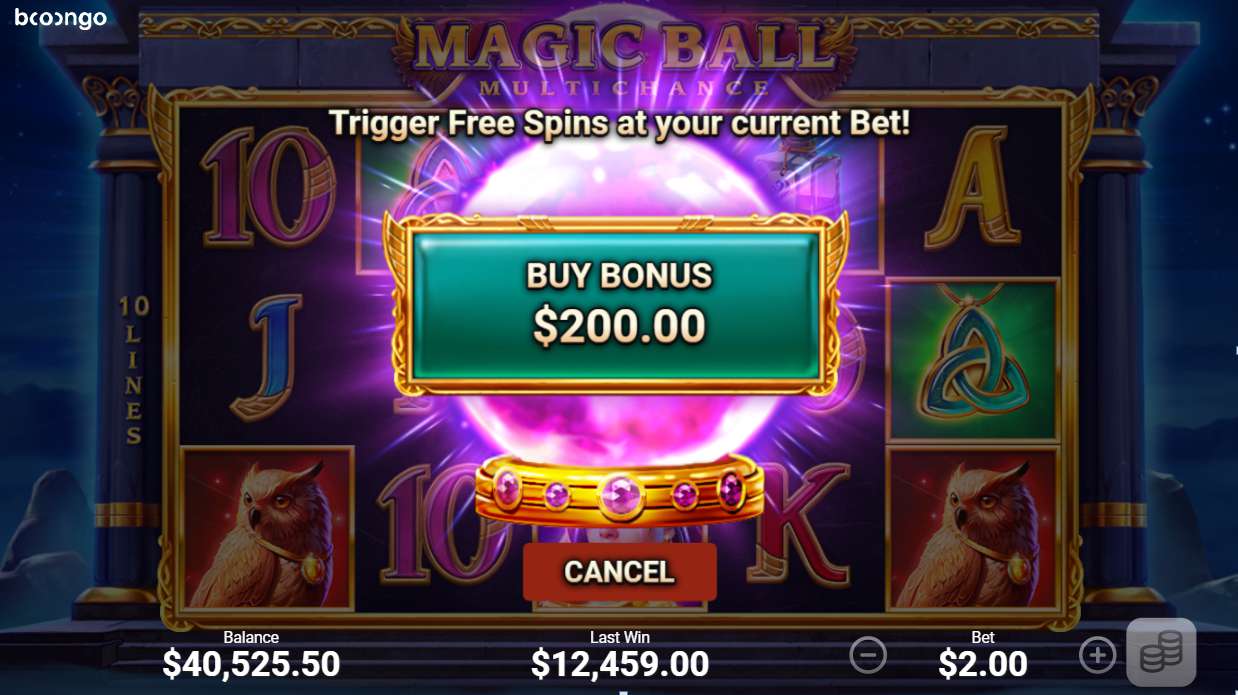Click the Magic Ball Multichance title logo
This screenshot has width=1238, height=695.
click(620, 55)
